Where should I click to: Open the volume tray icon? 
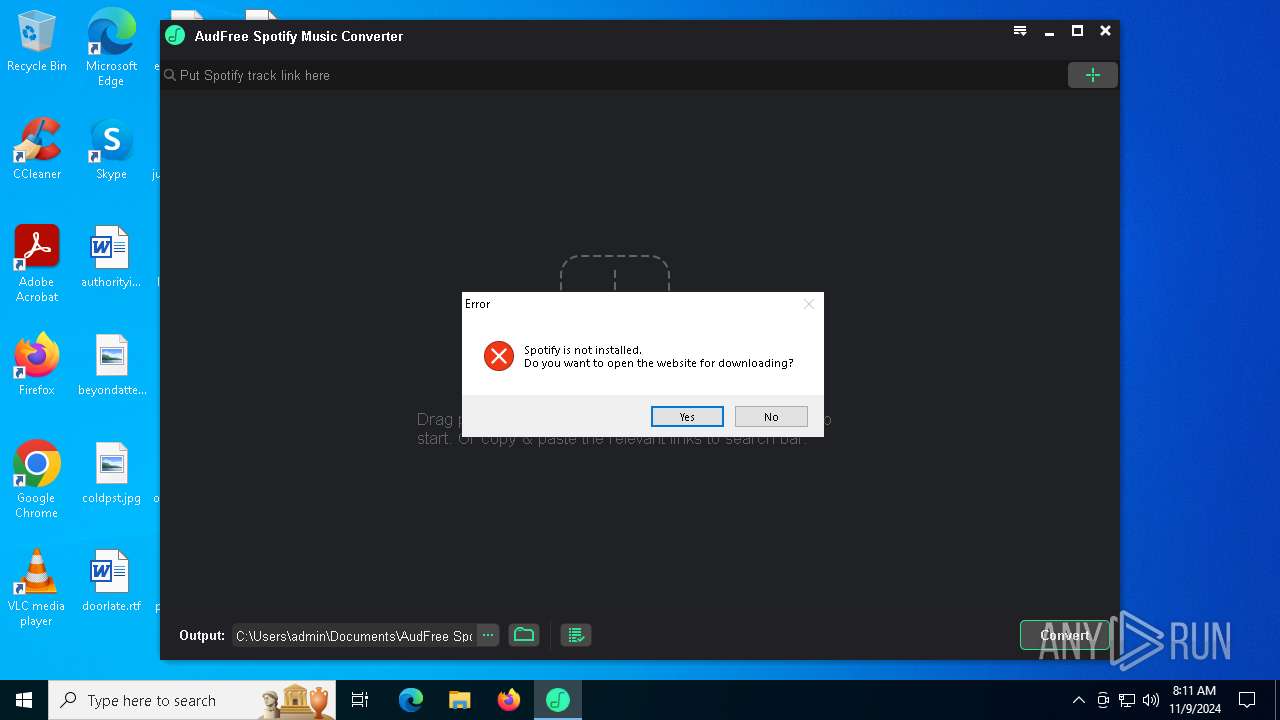click(1151, 700)
